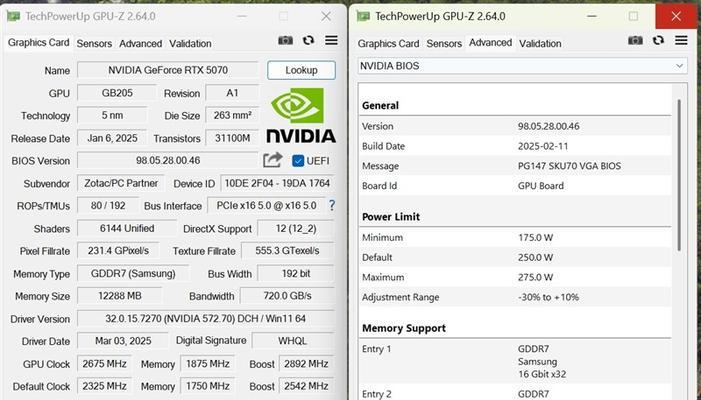Minimize the right GPU-Z window
The width and height of the screenshot is (701, 400).
pyautogui.click(x=591, y=17)
